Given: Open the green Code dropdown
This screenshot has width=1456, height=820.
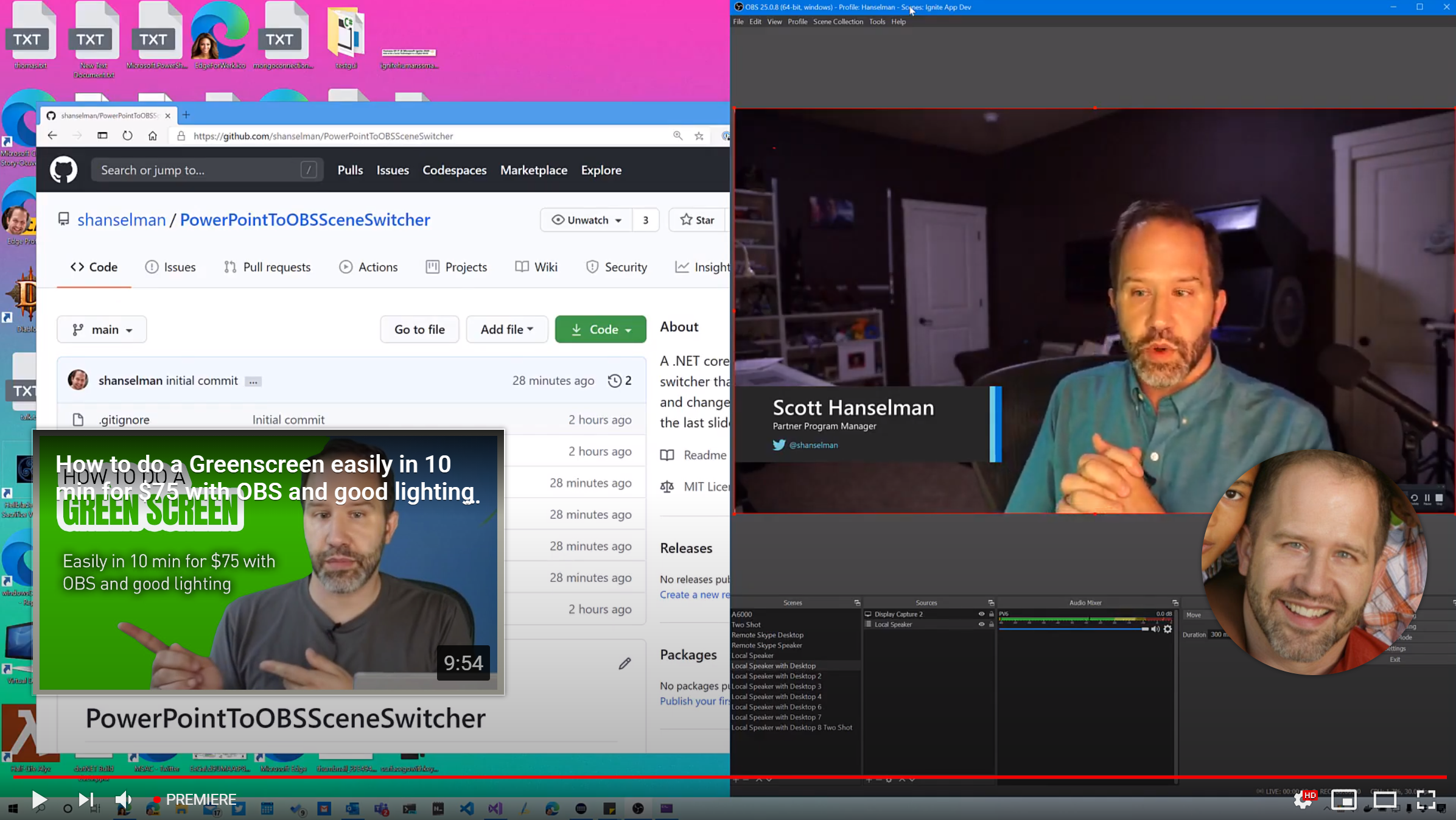Looking at the screenshot, I should (x=600, y=329).
